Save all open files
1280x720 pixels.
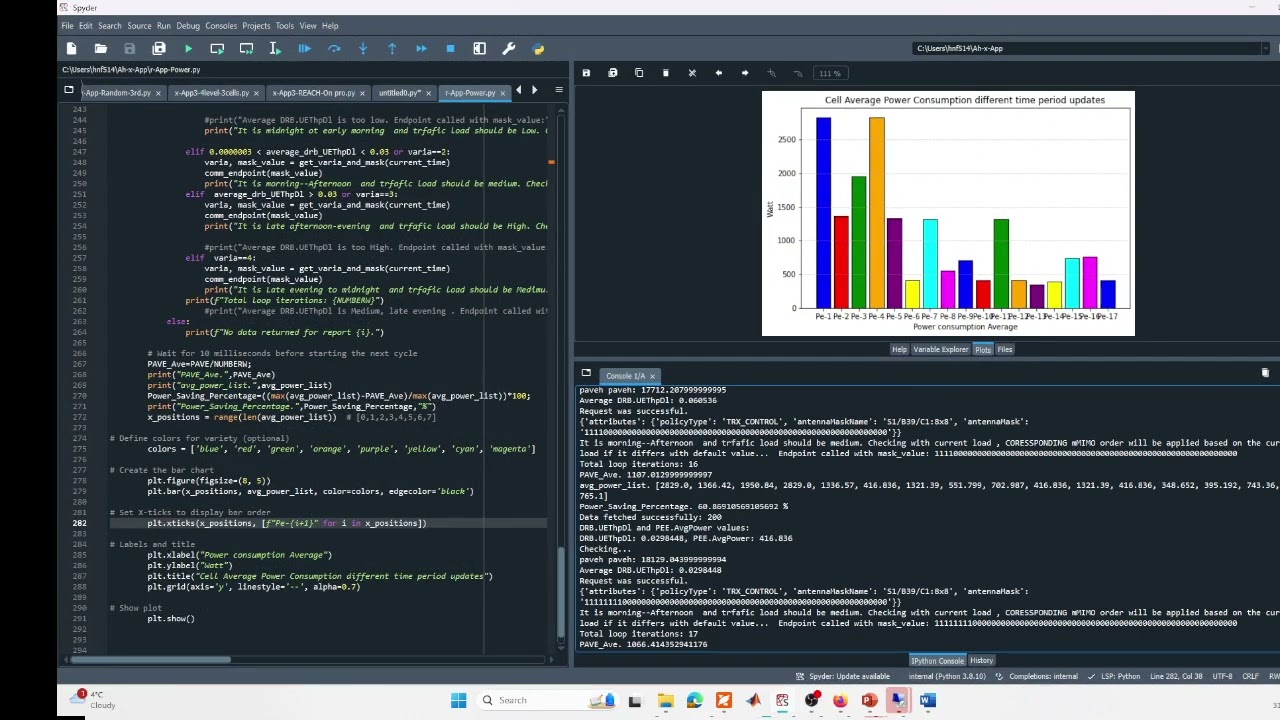158,48
